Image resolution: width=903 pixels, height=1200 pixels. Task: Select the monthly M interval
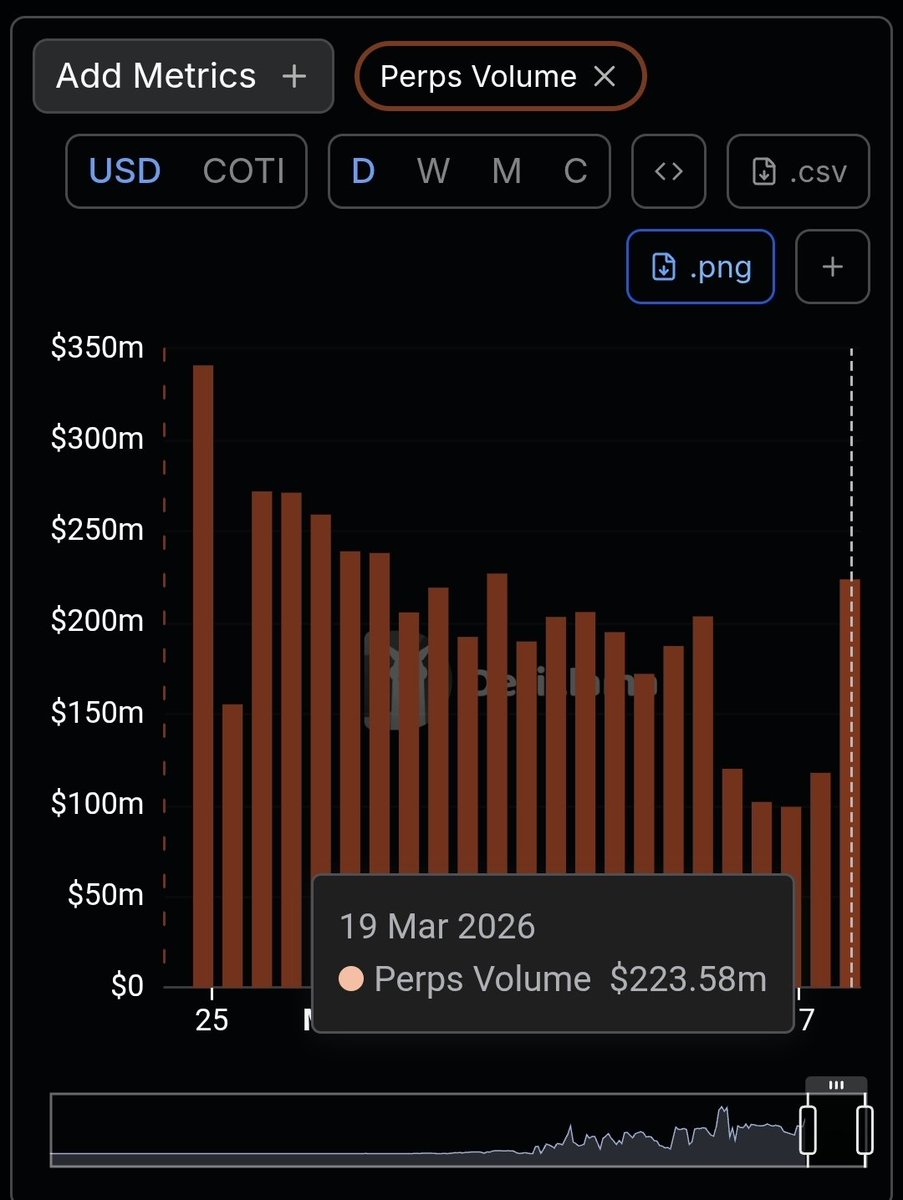click(506, 171)
